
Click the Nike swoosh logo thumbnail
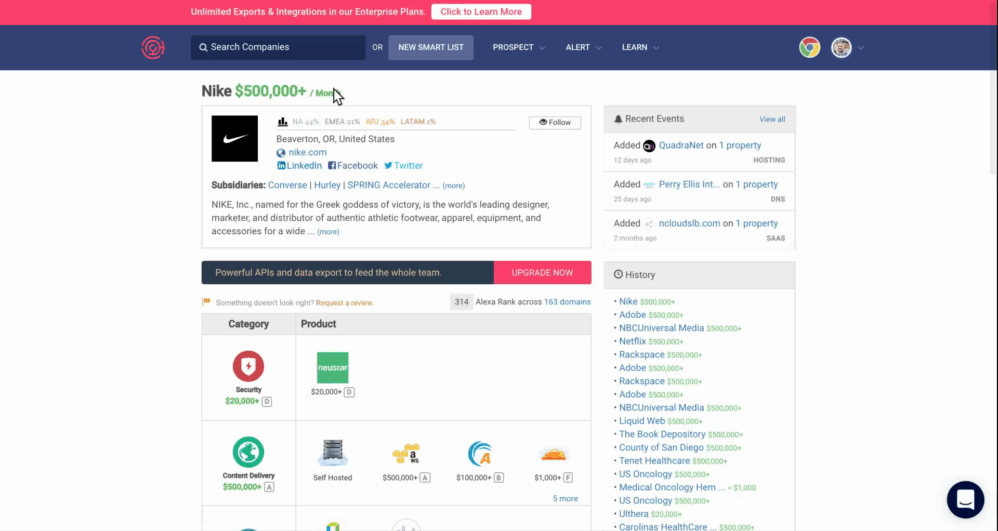(235, 139)
